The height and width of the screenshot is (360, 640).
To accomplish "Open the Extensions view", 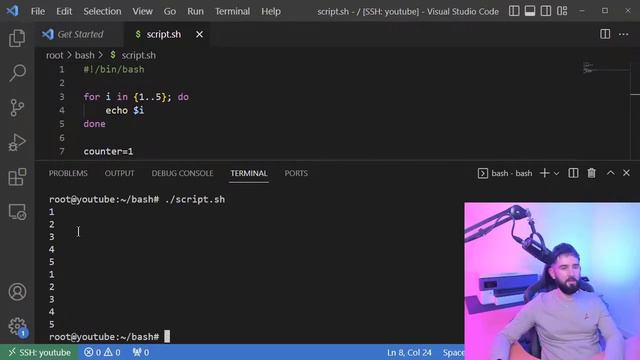I will [x=17, y=177].
